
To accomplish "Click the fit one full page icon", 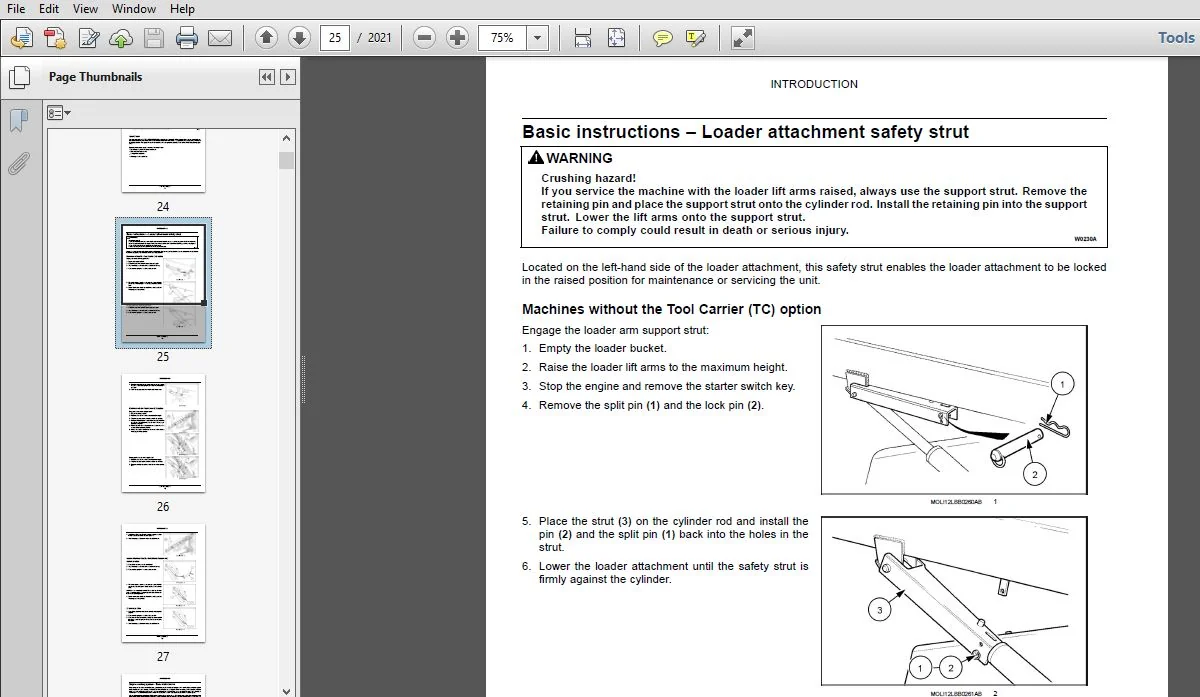I will point(617,38).
